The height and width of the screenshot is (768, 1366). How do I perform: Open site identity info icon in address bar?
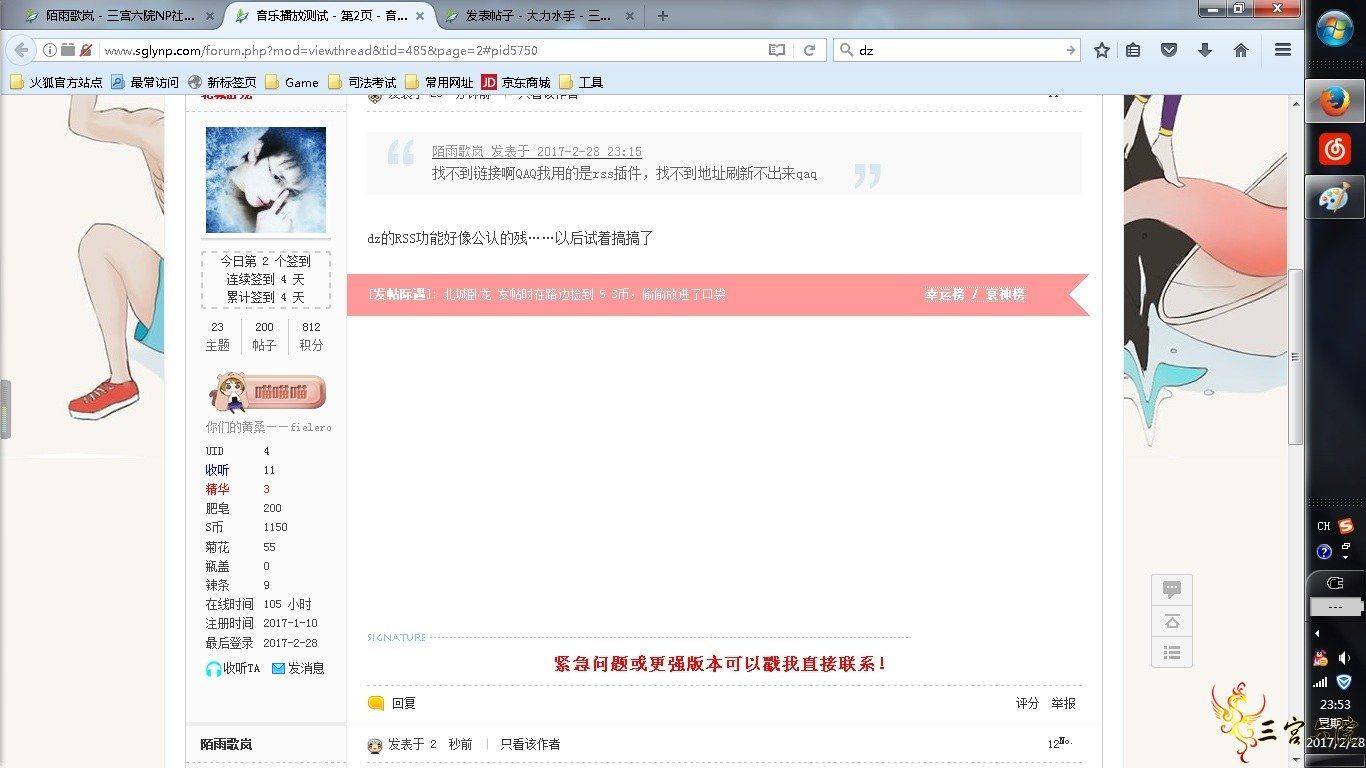pos(49,50)
